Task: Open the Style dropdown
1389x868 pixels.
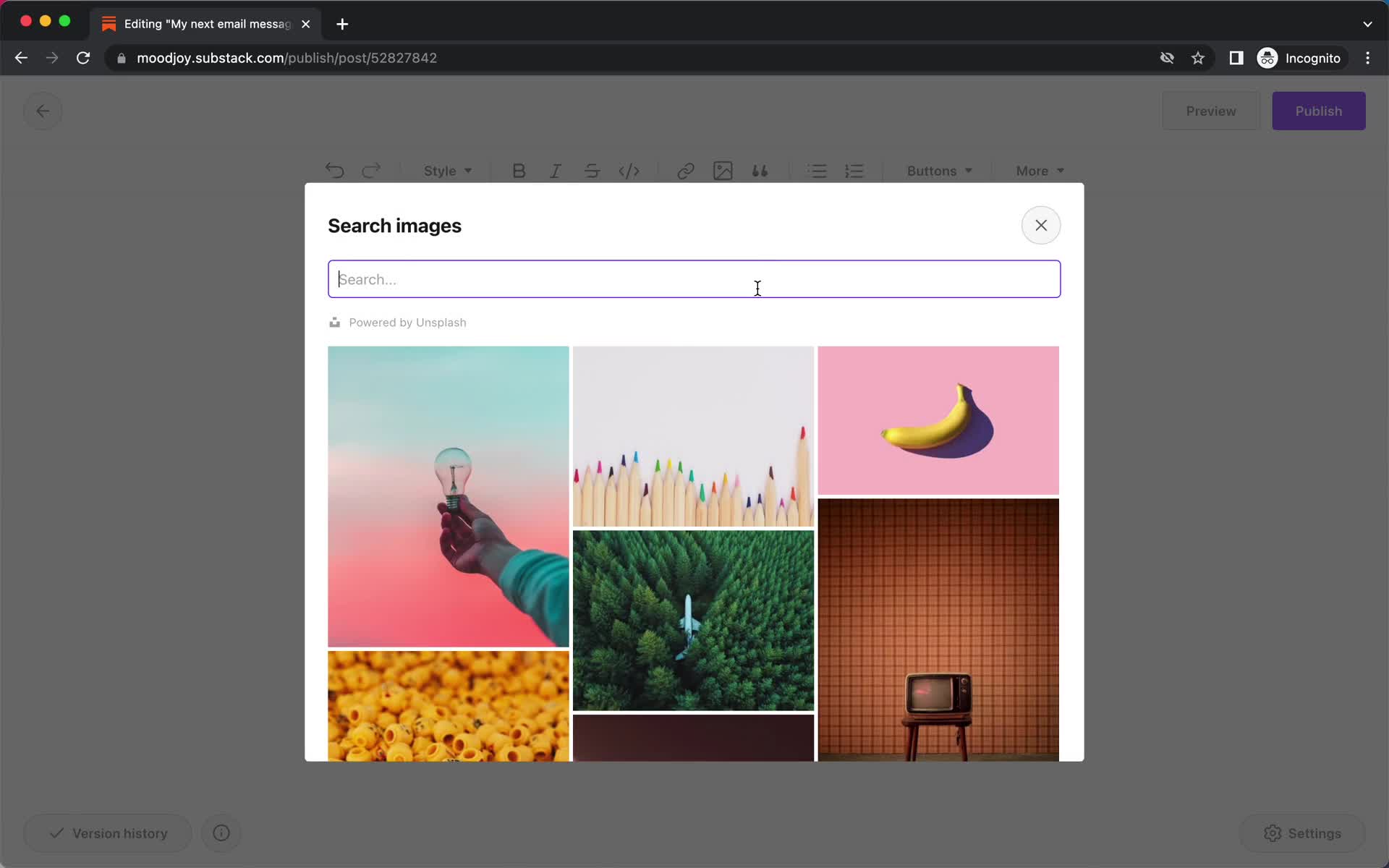Action: pos(447,171)
